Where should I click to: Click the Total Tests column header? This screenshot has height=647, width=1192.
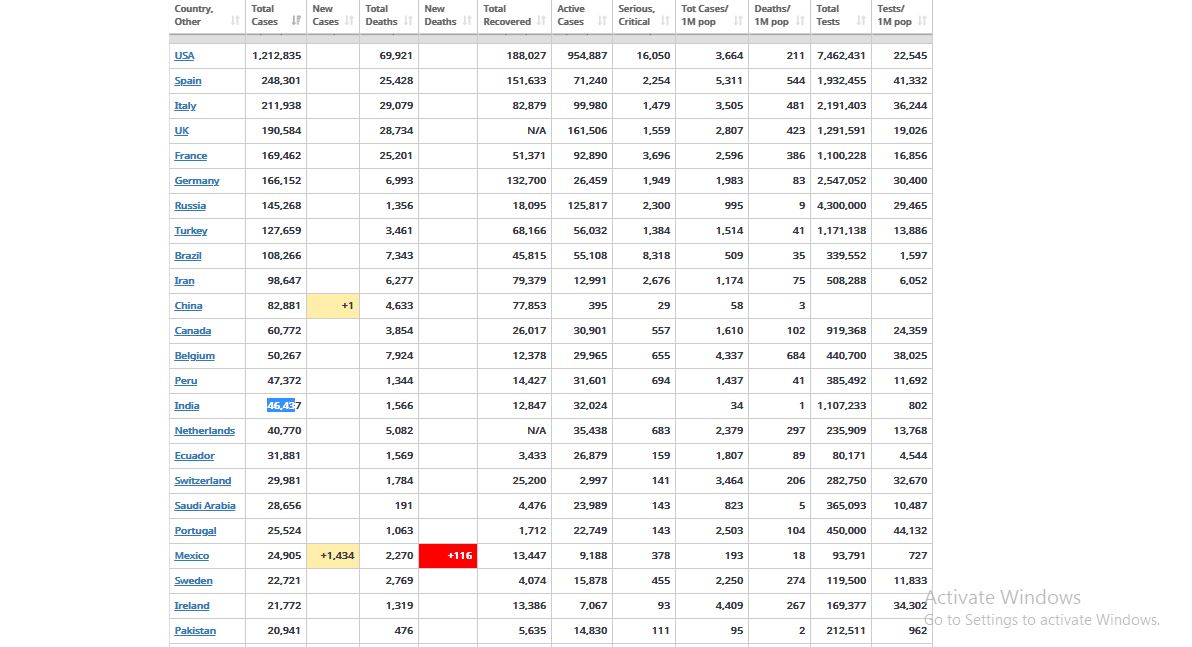click(828, 15)
